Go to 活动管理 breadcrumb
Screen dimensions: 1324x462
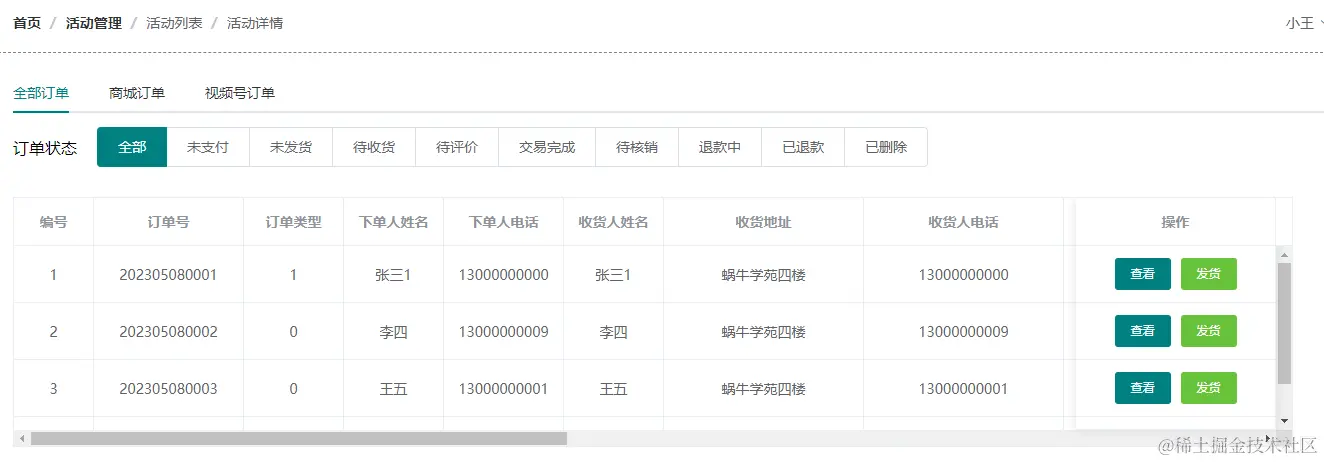point(93,23)
